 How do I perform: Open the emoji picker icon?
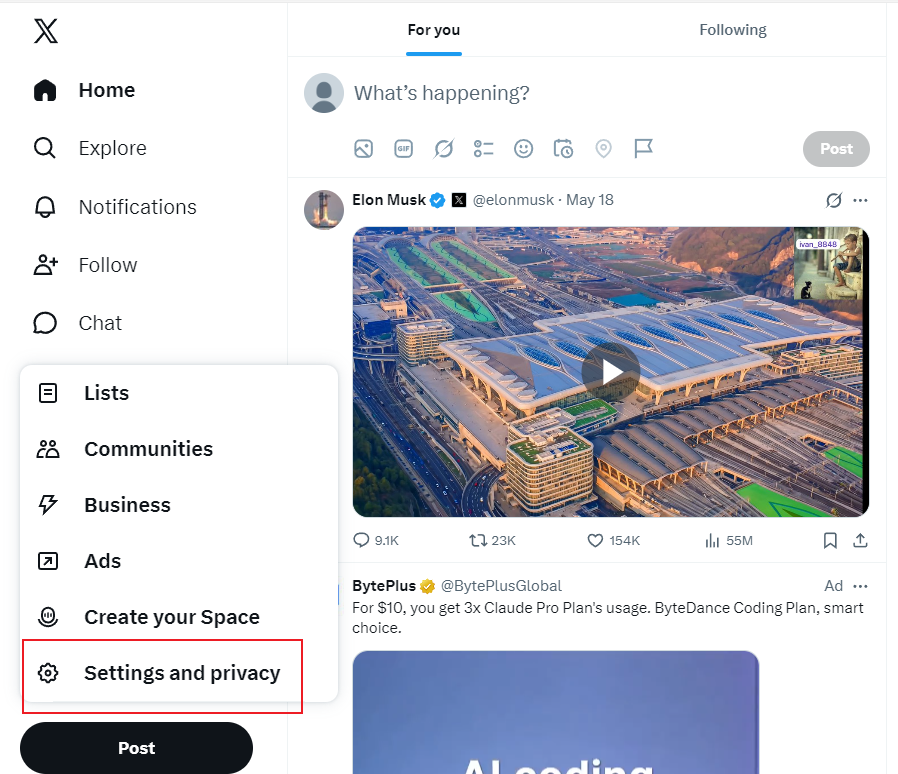523,149
